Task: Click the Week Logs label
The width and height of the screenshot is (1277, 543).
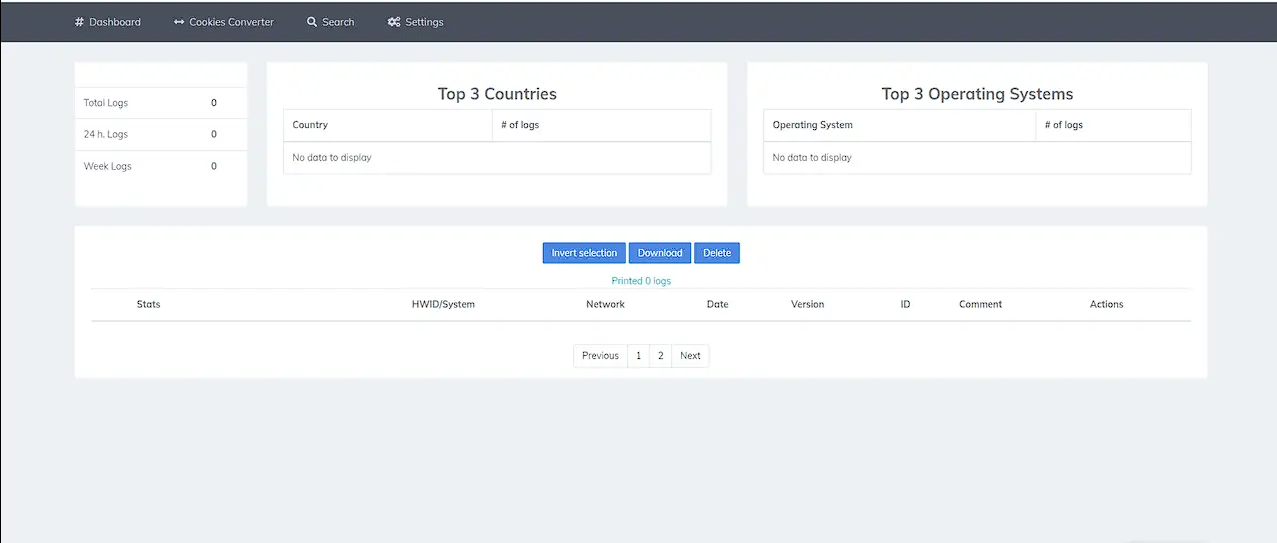Action: (107, 166)
